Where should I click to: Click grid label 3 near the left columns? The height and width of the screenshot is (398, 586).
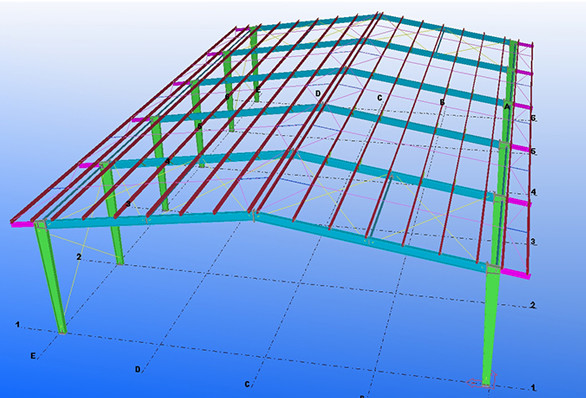(128, 204)
